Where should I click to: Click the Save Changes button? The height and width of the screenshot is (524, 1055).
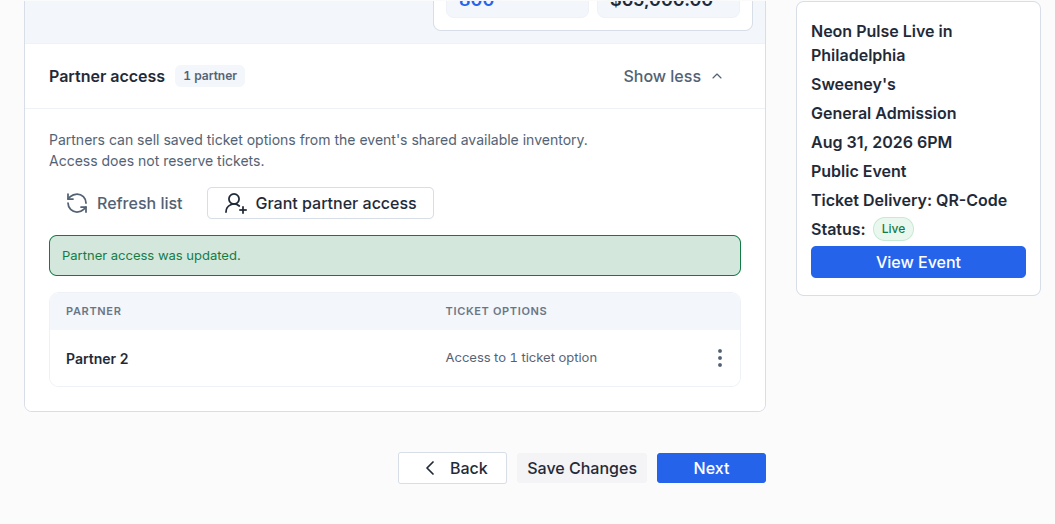582,468
